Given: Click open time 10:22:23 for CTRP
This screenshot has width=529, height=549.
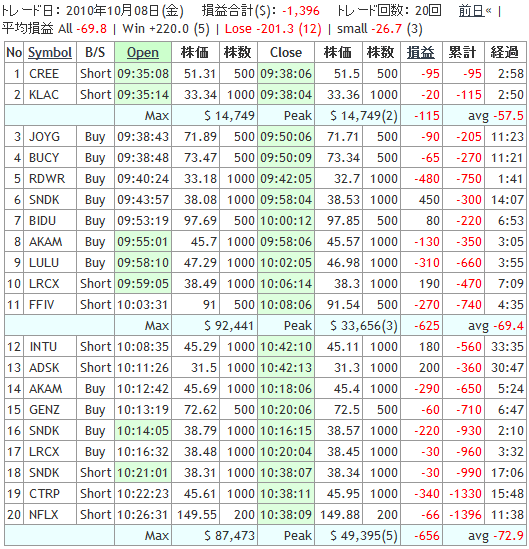Looking at the screenshot, I should click(x=143, y=494).
